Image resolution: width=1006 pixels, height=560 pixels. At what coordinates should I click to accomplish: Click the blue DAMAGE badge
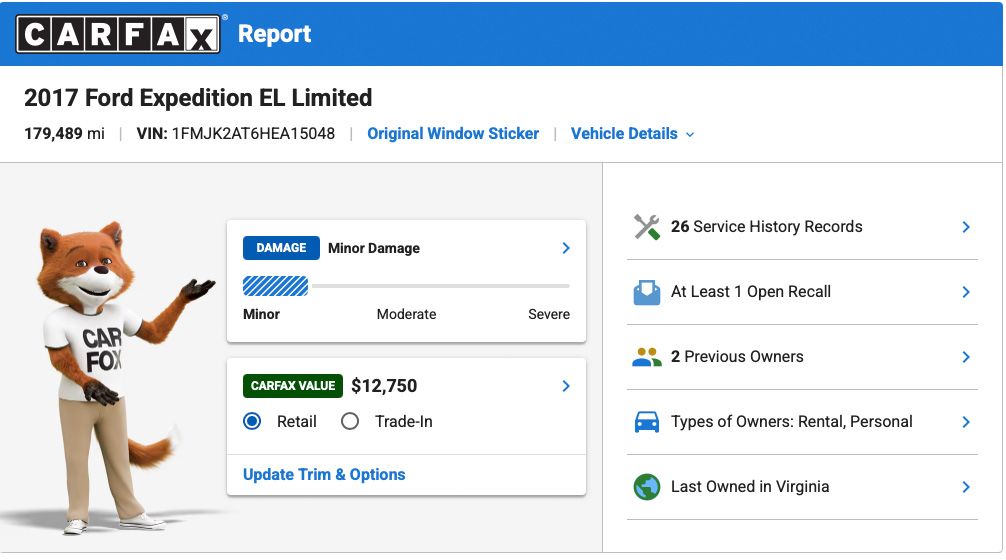[x=281, y=248]
